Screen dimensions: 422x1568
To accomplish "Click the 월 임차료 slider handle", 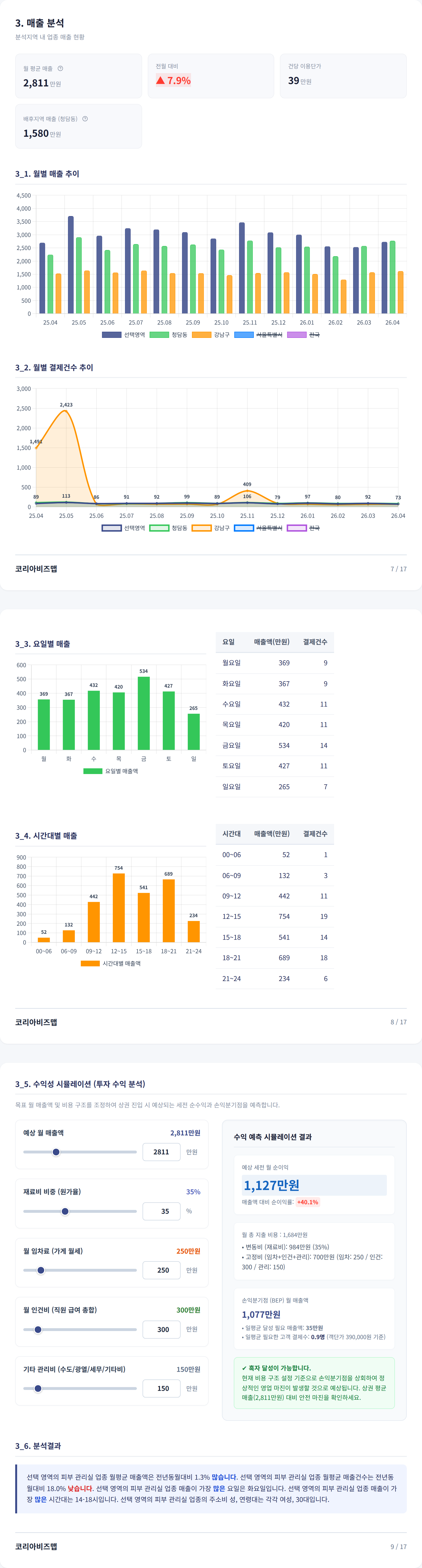I will [41, 1270].
